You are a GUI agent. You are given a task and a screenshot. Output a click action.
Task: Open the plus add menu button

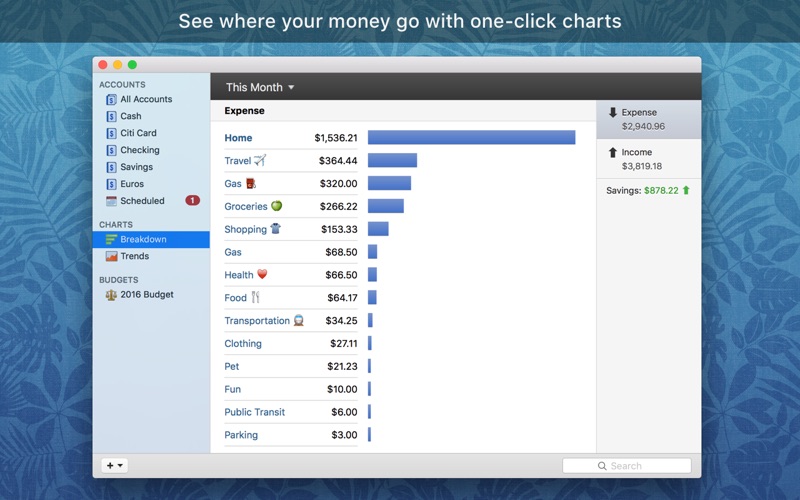(114, 465)
